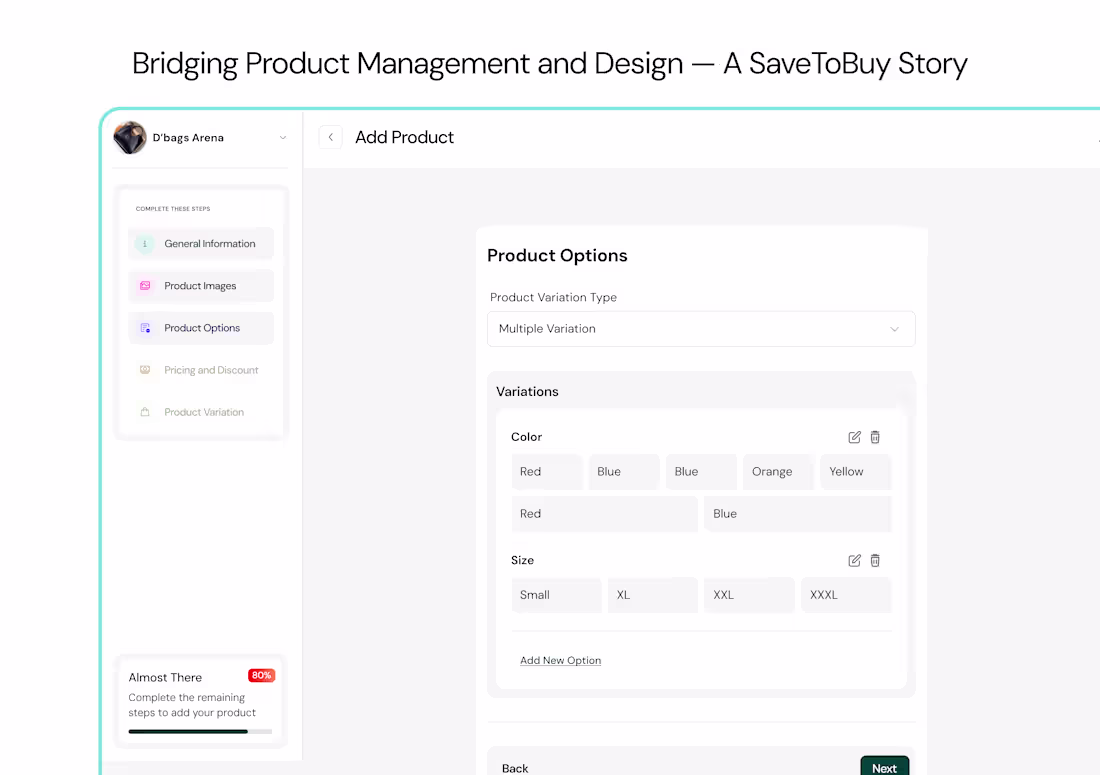Click the Product Options step icon

pyautogui.click(x=146, y=327)
